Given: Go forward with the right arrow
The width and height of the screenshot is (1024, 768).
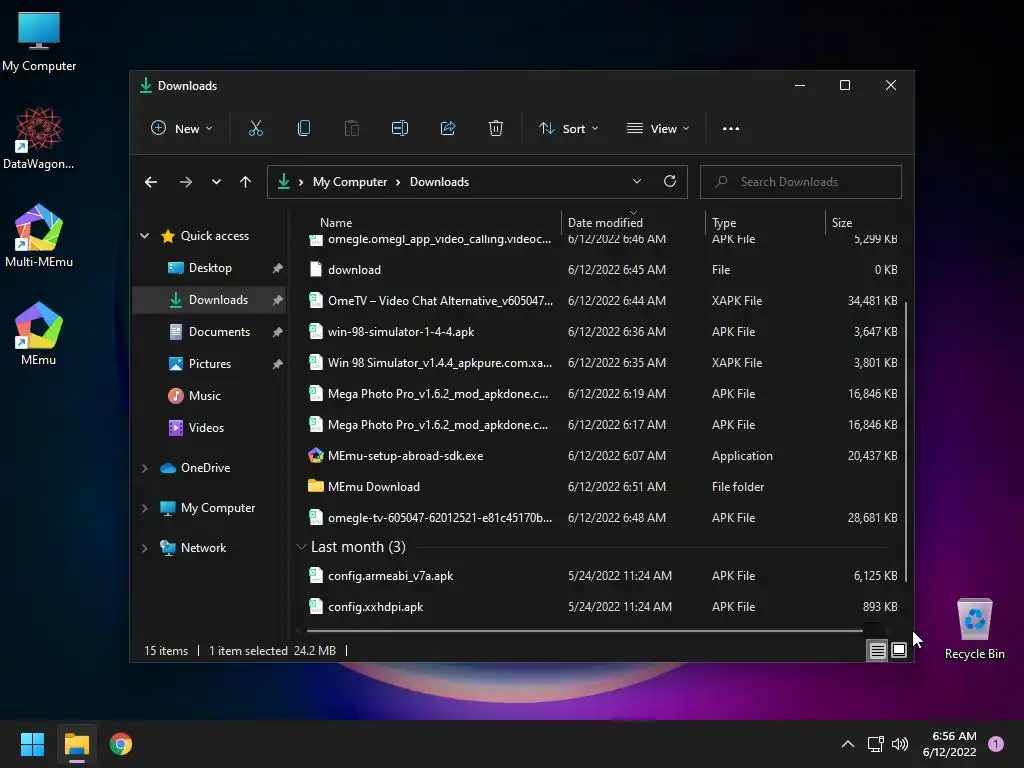Looking at the screenshot, I should 186,182.
